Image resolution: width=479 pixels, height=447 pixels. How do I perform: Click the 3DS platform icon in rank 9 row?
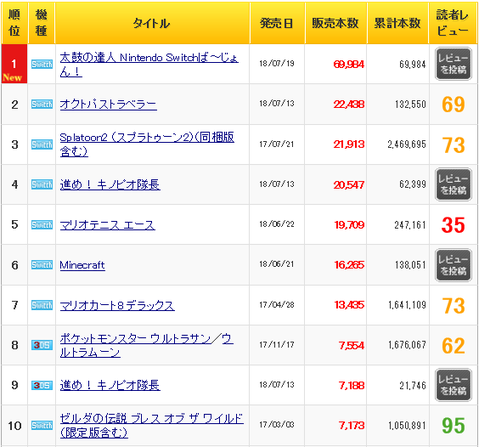(42, 385)
